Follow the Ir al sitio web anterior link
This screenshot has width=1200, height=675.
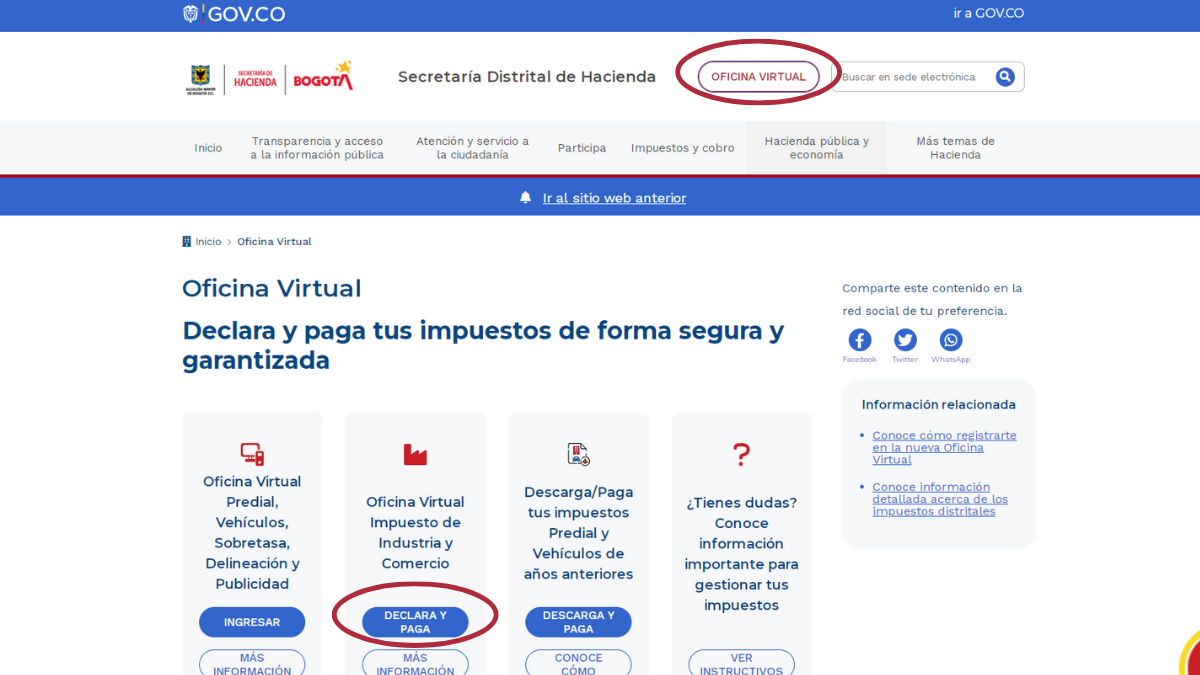(614, 198)
